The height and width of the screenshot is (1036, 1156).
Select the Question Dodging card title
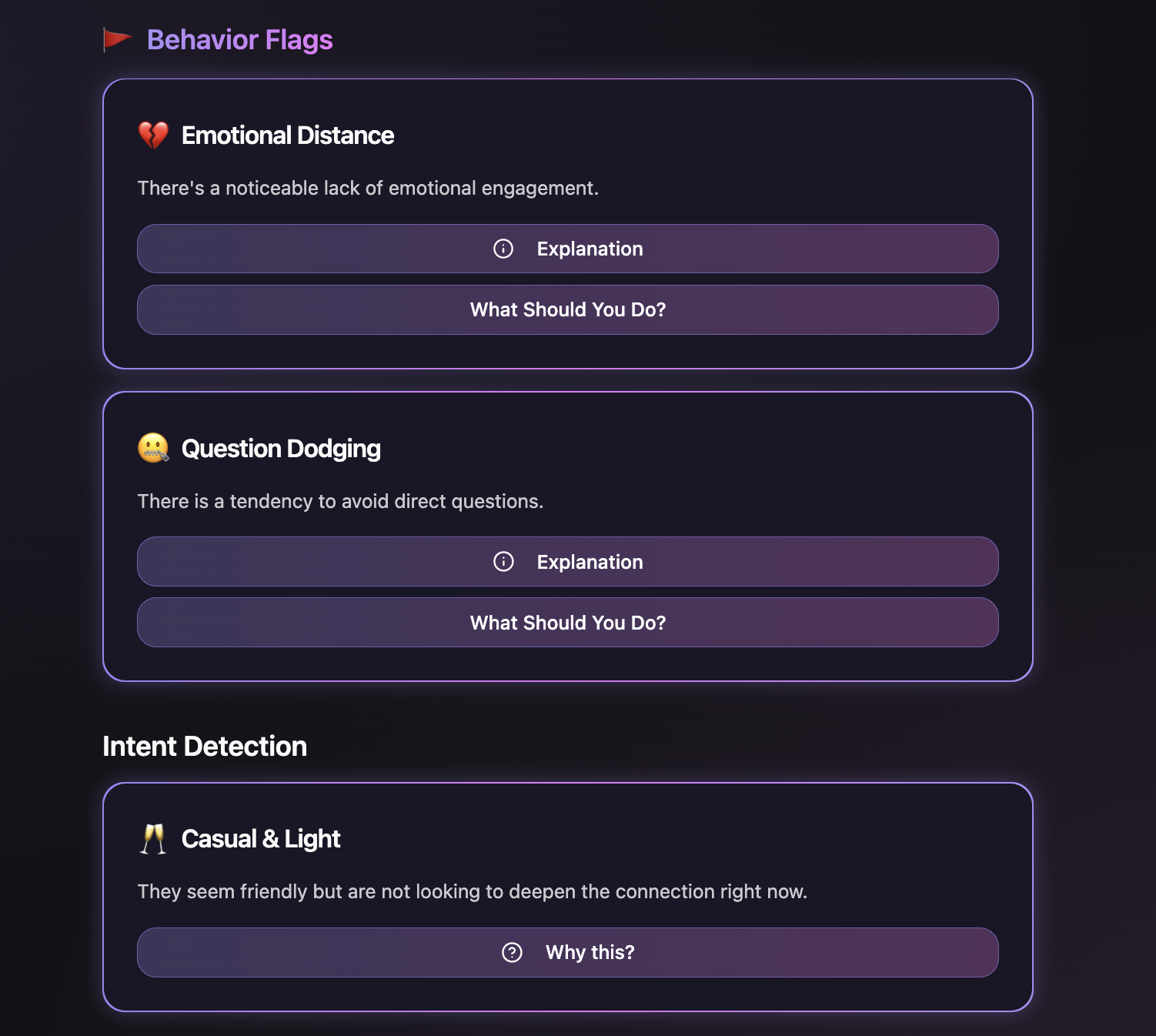(x=281, y=448)
